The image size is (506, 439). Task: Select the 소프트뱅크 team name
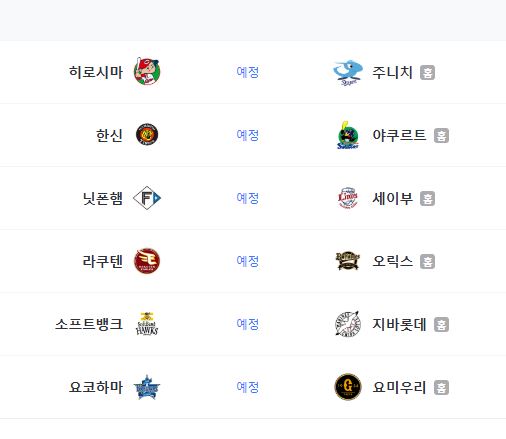(89, 324)
